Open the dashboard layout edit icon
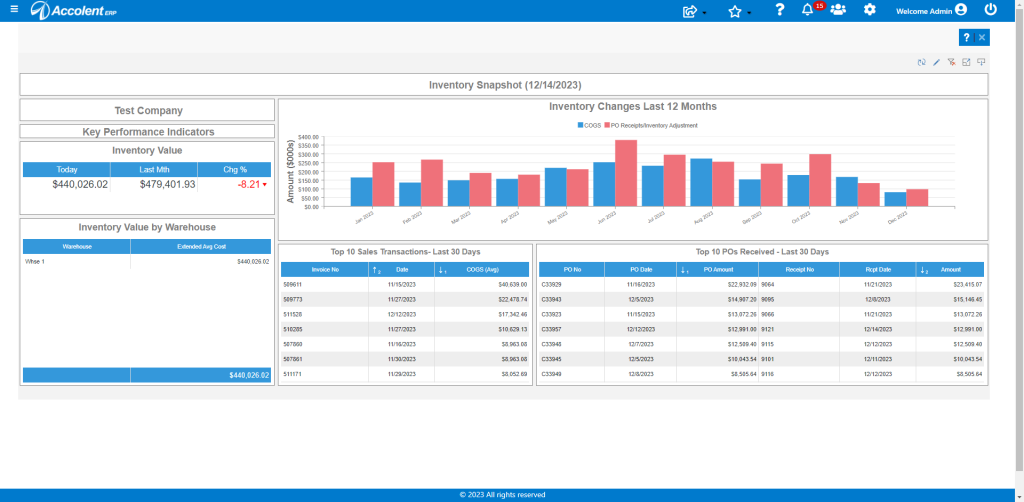1024x502 pixels. coord(967,62)
